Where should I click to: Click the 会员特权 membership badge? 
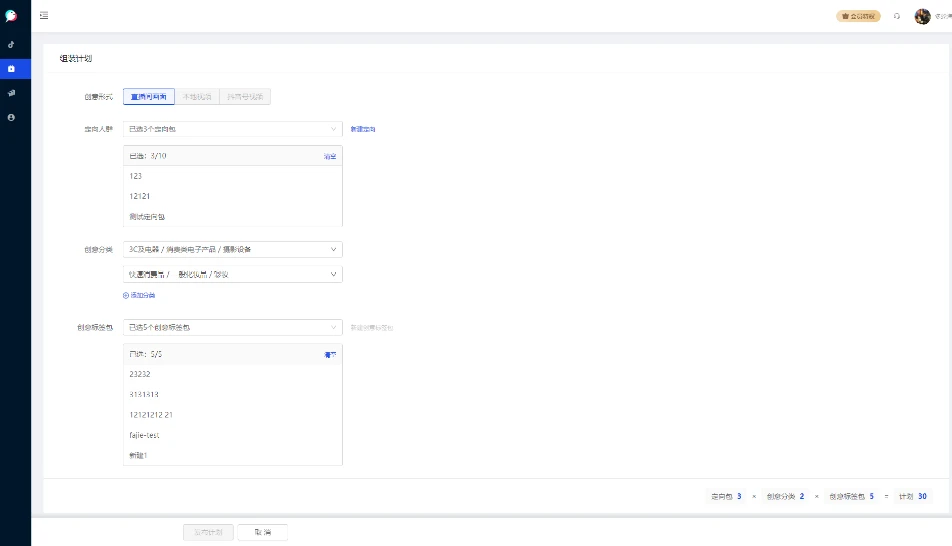pyautogui.click(x=858, y=16)
